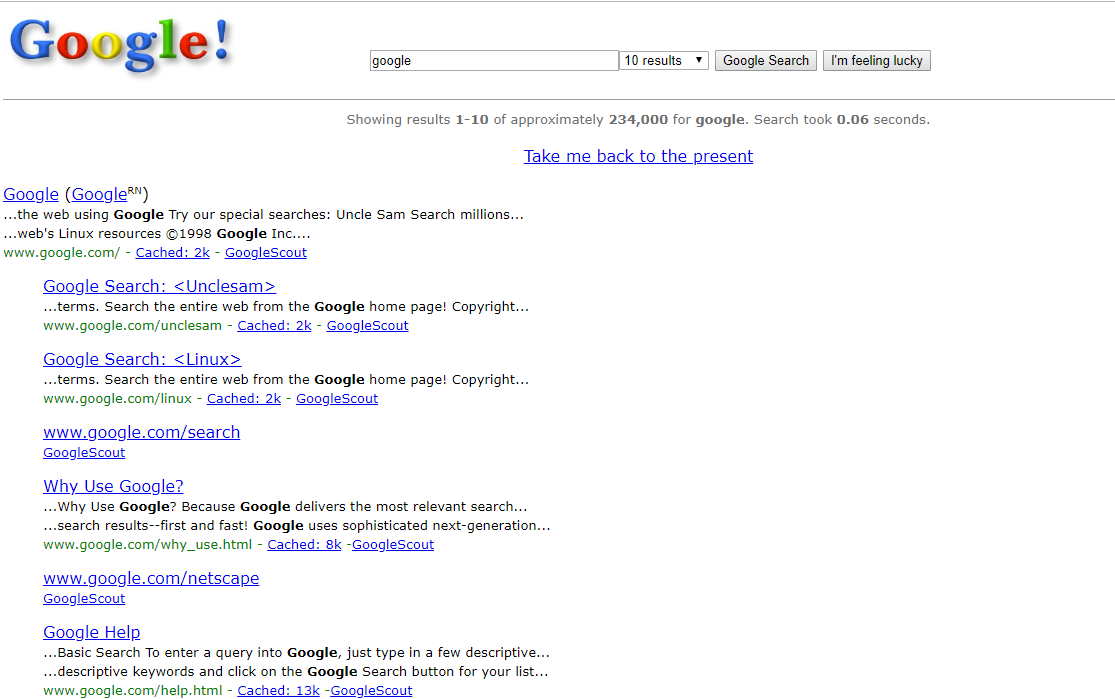The width and height of the screenshot is (1115, 699).
Task: Open the '10 results' dropdown
Action: pos(664,60)
